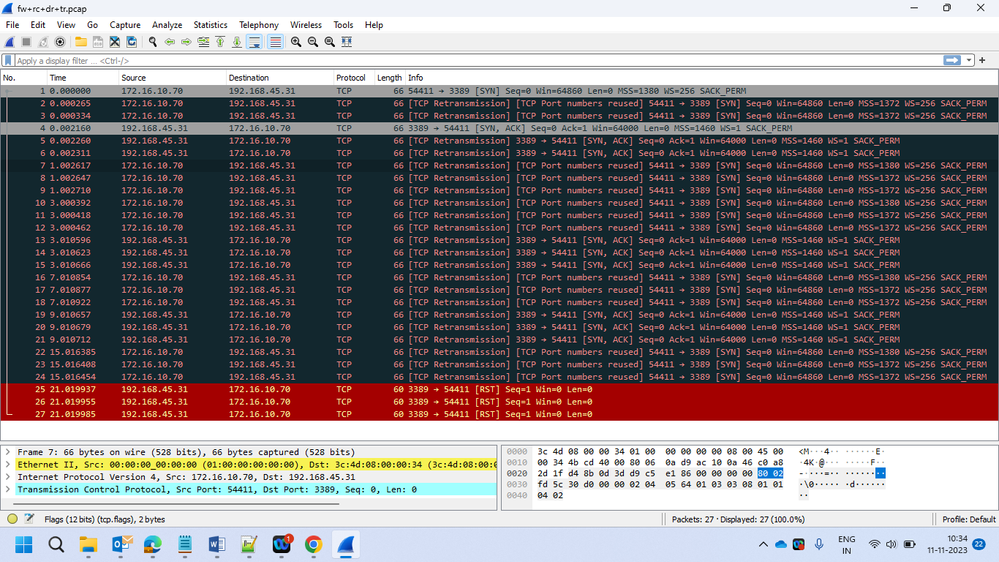Open Microsoft Word from the taskbar
The image size is (999, 562).
click(x=217, y=545)
